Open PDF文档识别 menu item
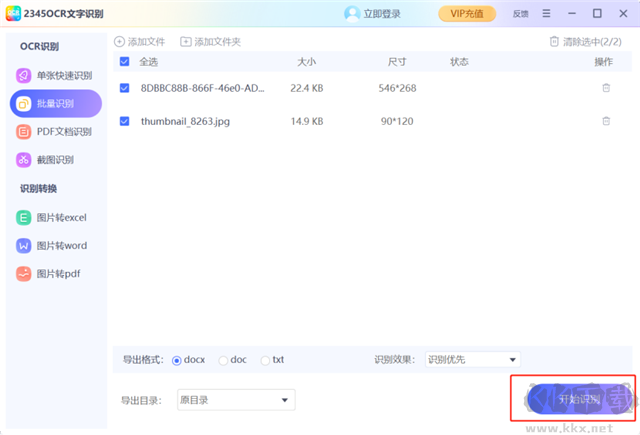 56,132
